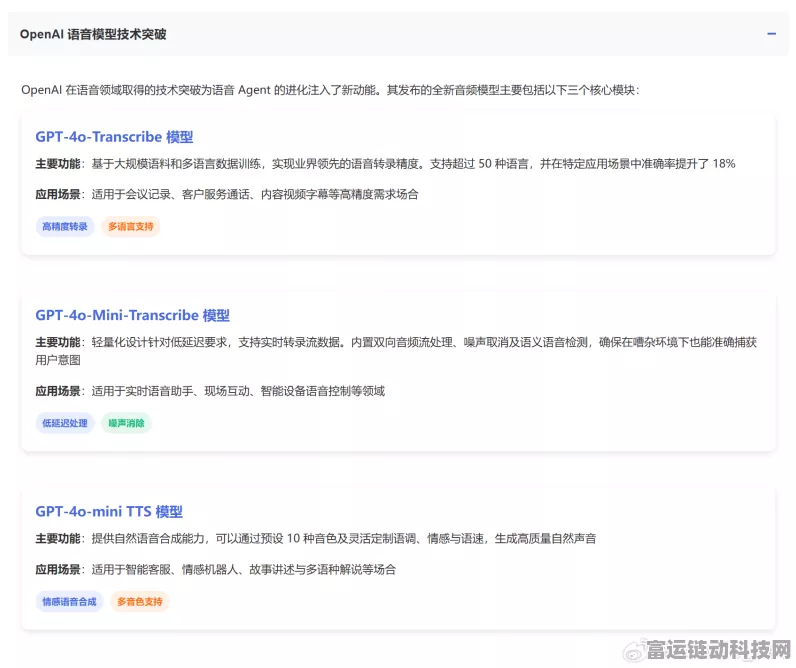Click the TTS 主要功能 line mentioning 10 种音色
The height and width of the screenshot is (668, 796).
coord(316,539)
